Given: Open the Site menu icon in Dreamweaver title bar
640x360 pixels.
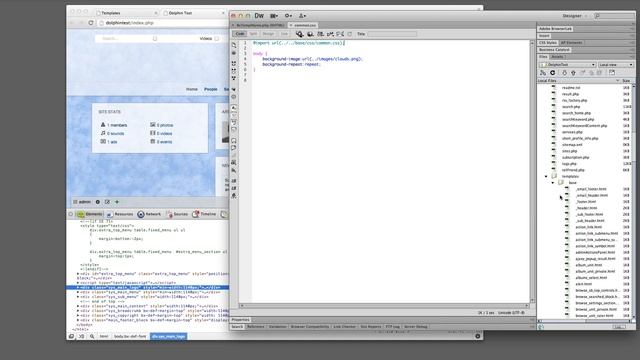Looking at the screenshot, I should pyautogui.click(x=302, y=16).
